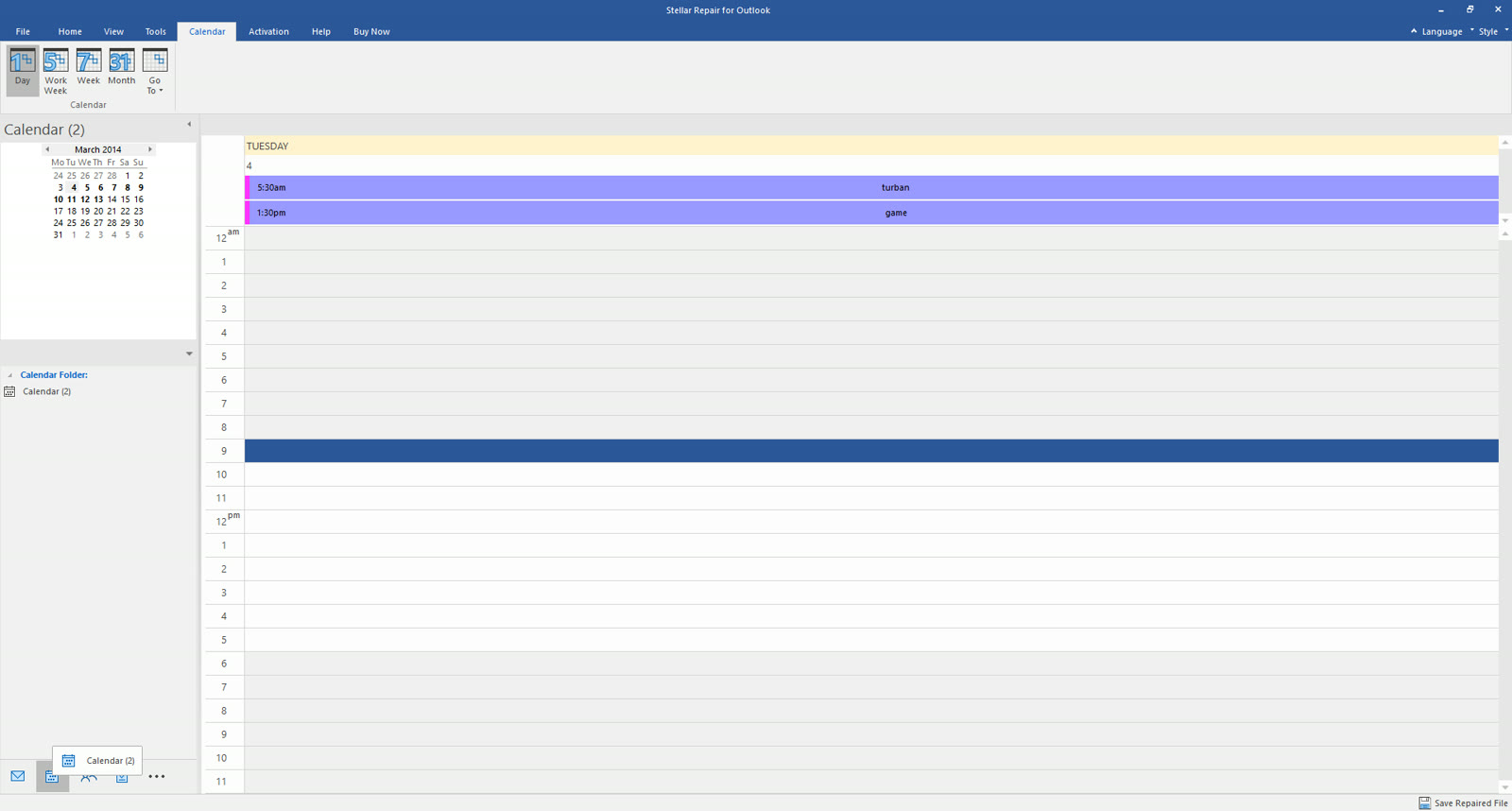
Task: Switch to Work Week view
Action: pos(56,70)
